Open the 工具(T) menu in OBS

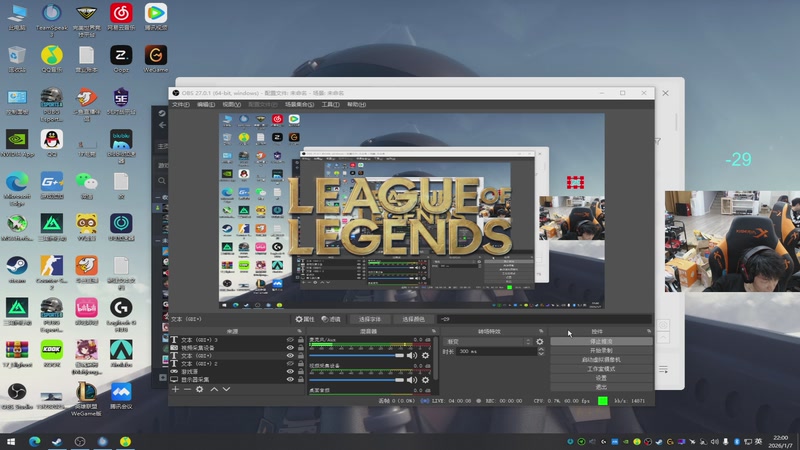tap(330, 105)
